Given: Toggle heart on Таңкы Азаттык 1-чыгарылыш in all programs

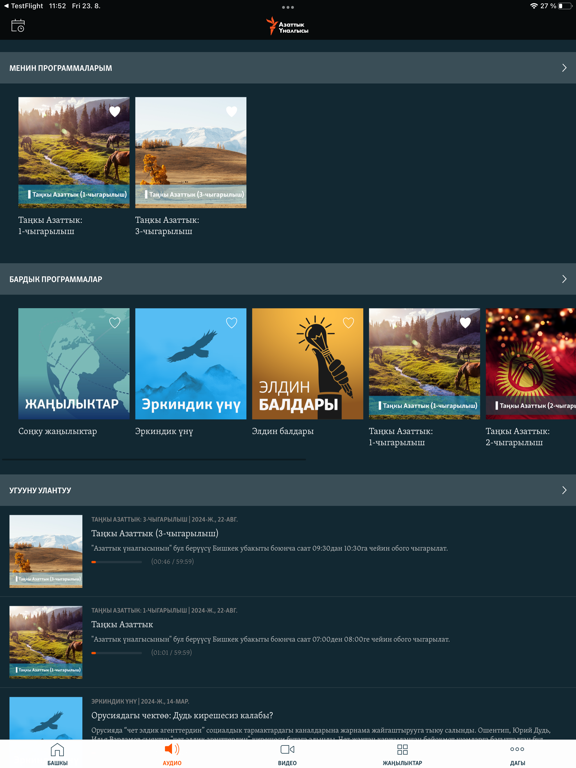Looking at the screenshot, I should [x=465, y=322].
